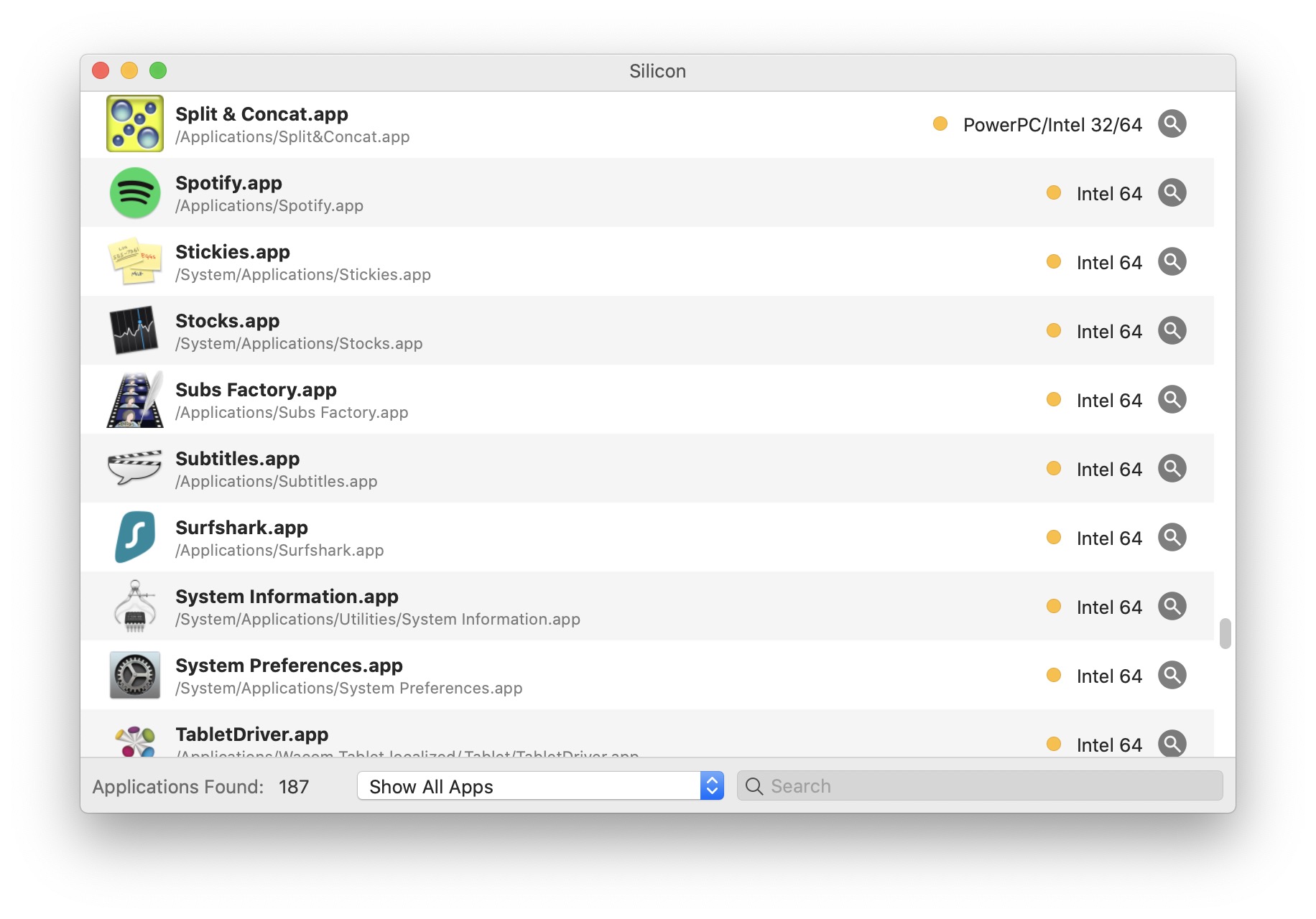Click the /System/Applications/System Preferences.app path

coord(349,689)
